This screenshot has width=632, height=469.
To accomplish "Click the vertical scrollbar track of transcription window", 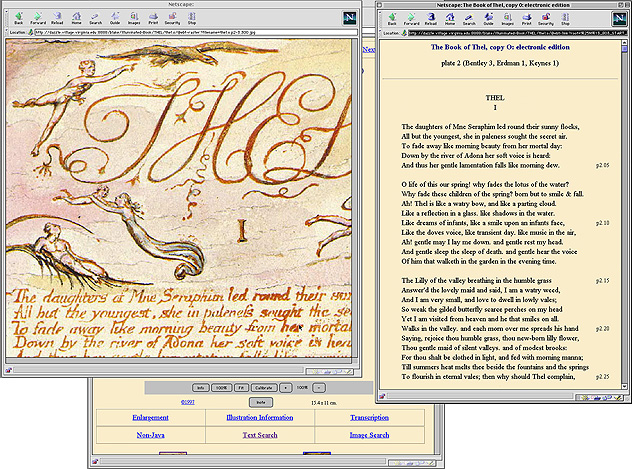I will tap(624, 218).
